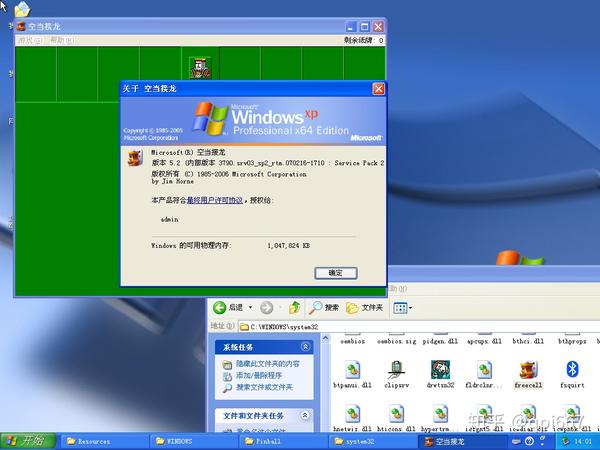The image size is (600, 450).
Task: Close the 关于 空当接龙 dialog
Action: (x=378, y=89)
